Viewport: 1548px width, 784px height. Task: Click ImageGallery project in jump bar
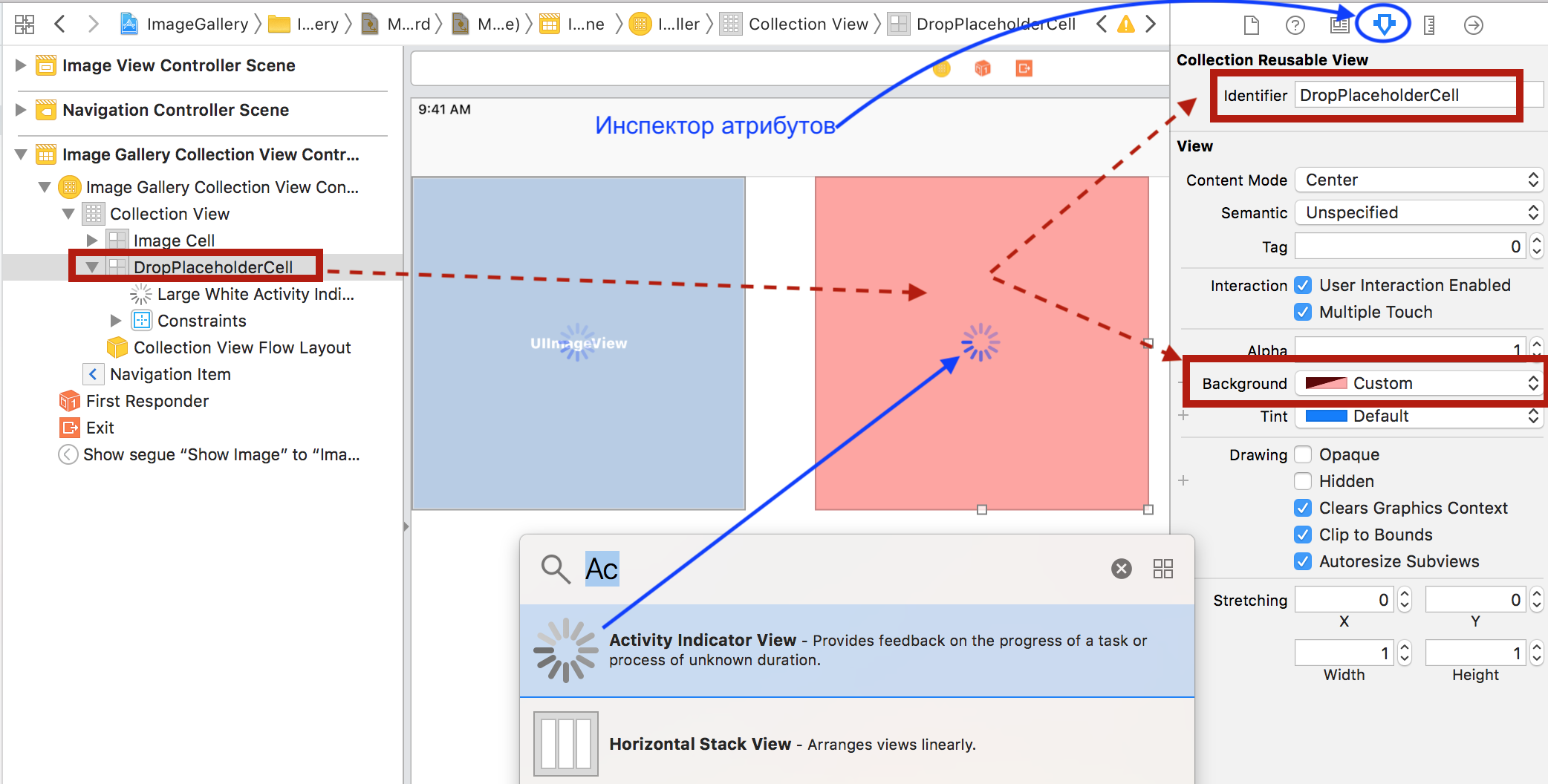(184, 24)
